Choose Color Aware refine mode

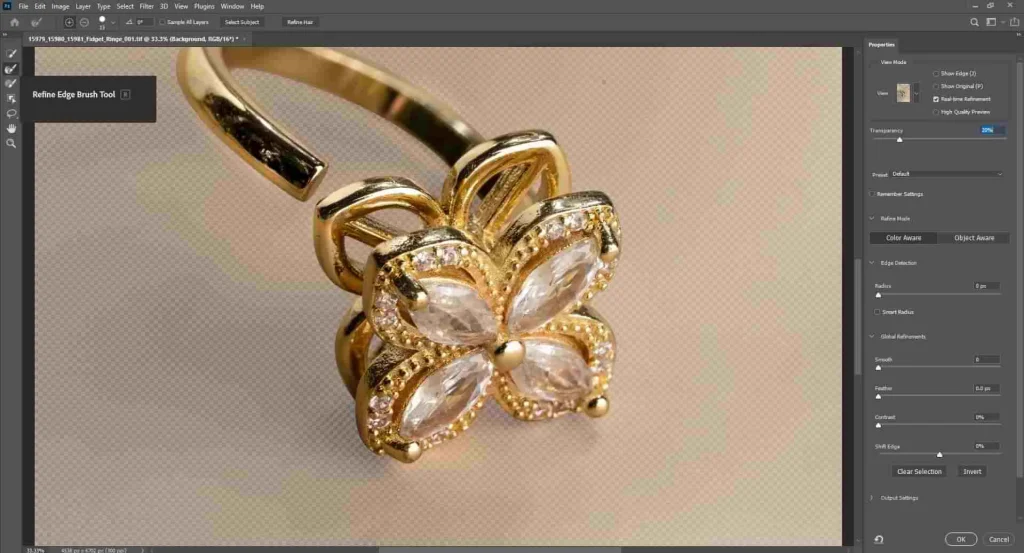(903, 238)
